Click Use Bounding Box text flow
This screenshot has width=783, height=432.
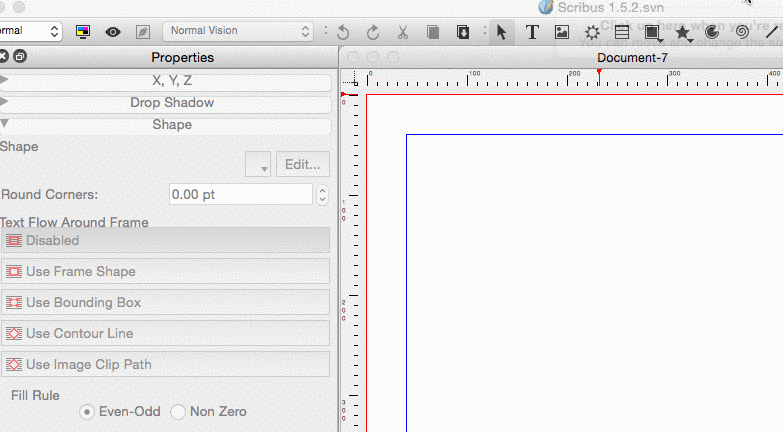click(x=165, y=302)
